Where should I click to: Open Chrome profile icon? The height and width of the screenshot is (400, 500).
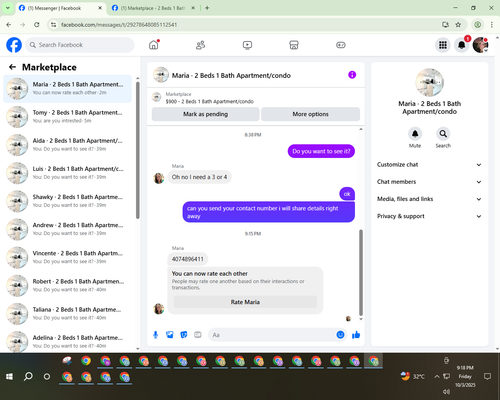click(x=478, y=25)
